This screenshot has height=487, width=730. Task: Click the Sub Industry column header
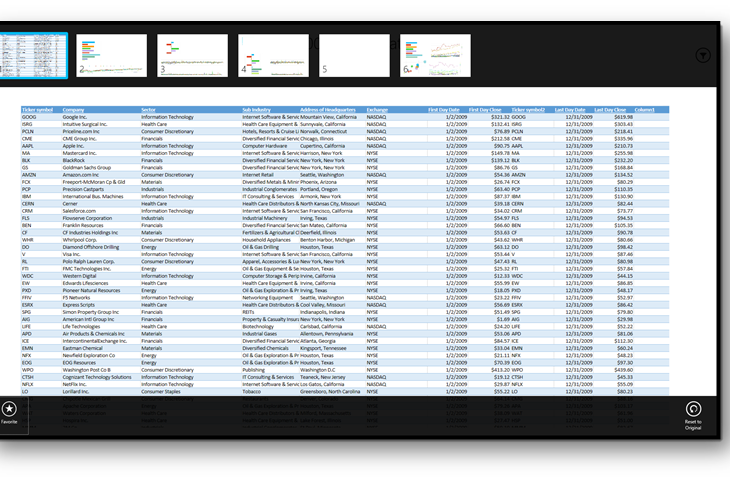(256, 110)
